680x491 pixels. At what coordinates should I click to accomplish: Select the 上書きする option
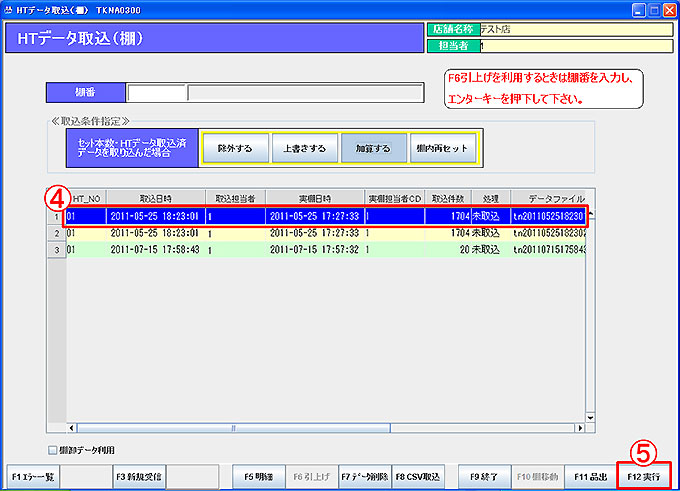(x=298, y=149)
